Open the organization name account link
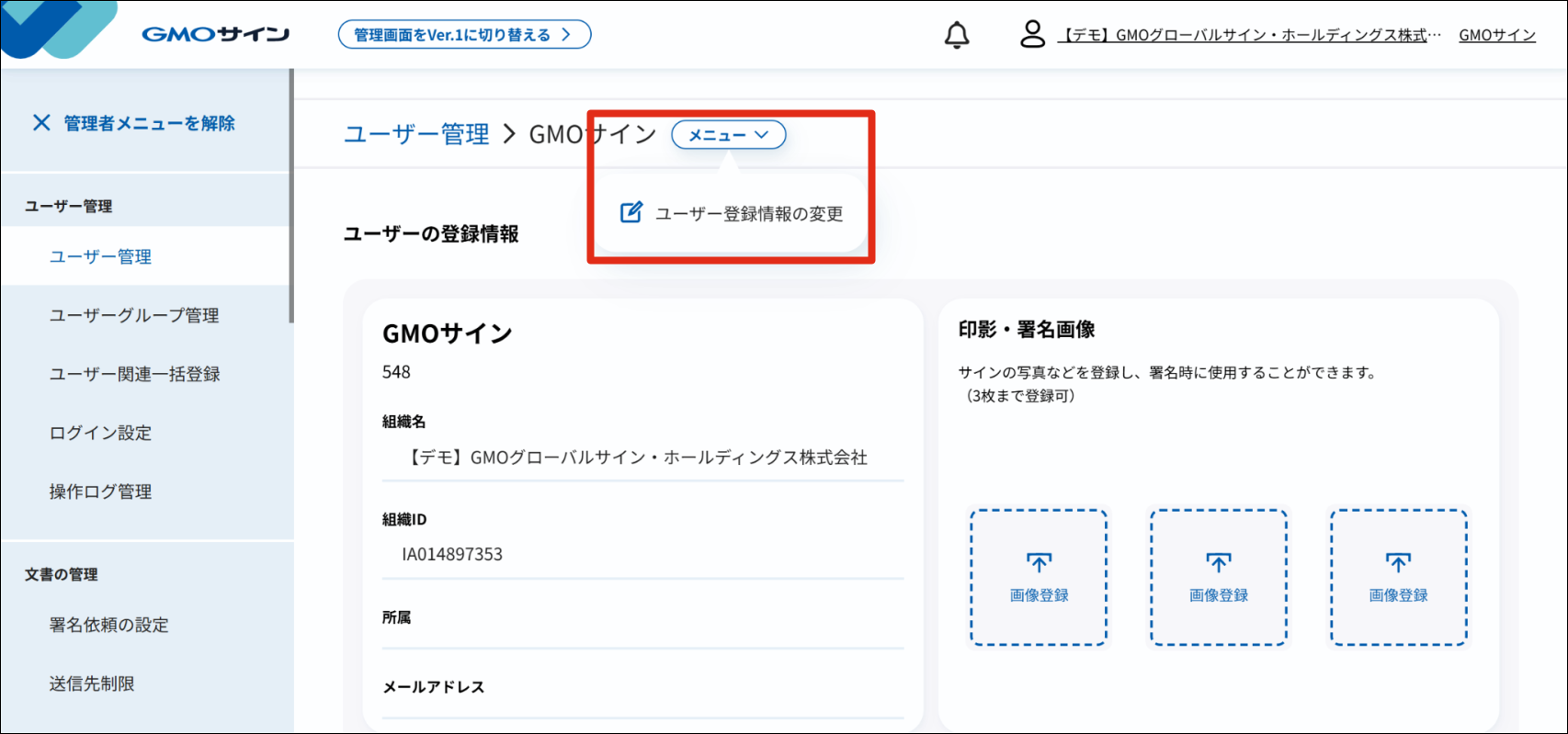 (x=1249, y=35)
